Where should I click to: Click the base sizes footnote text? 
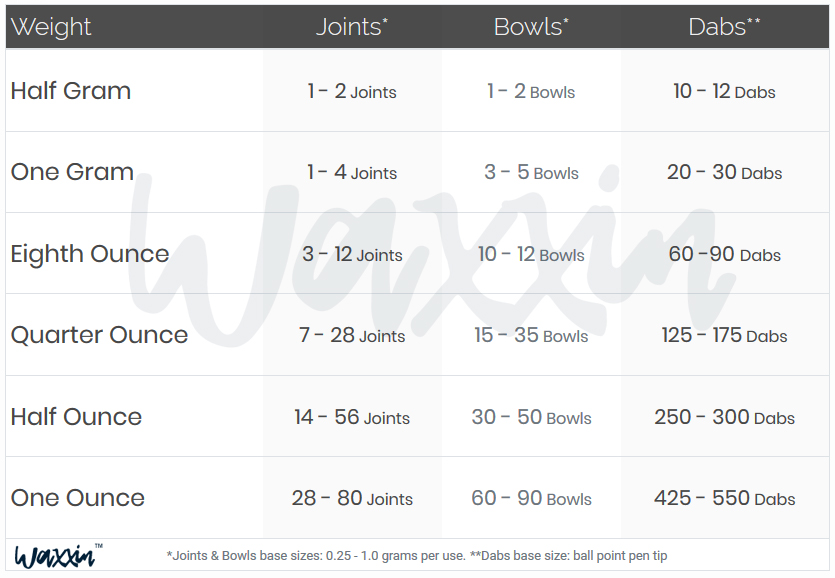417,556
